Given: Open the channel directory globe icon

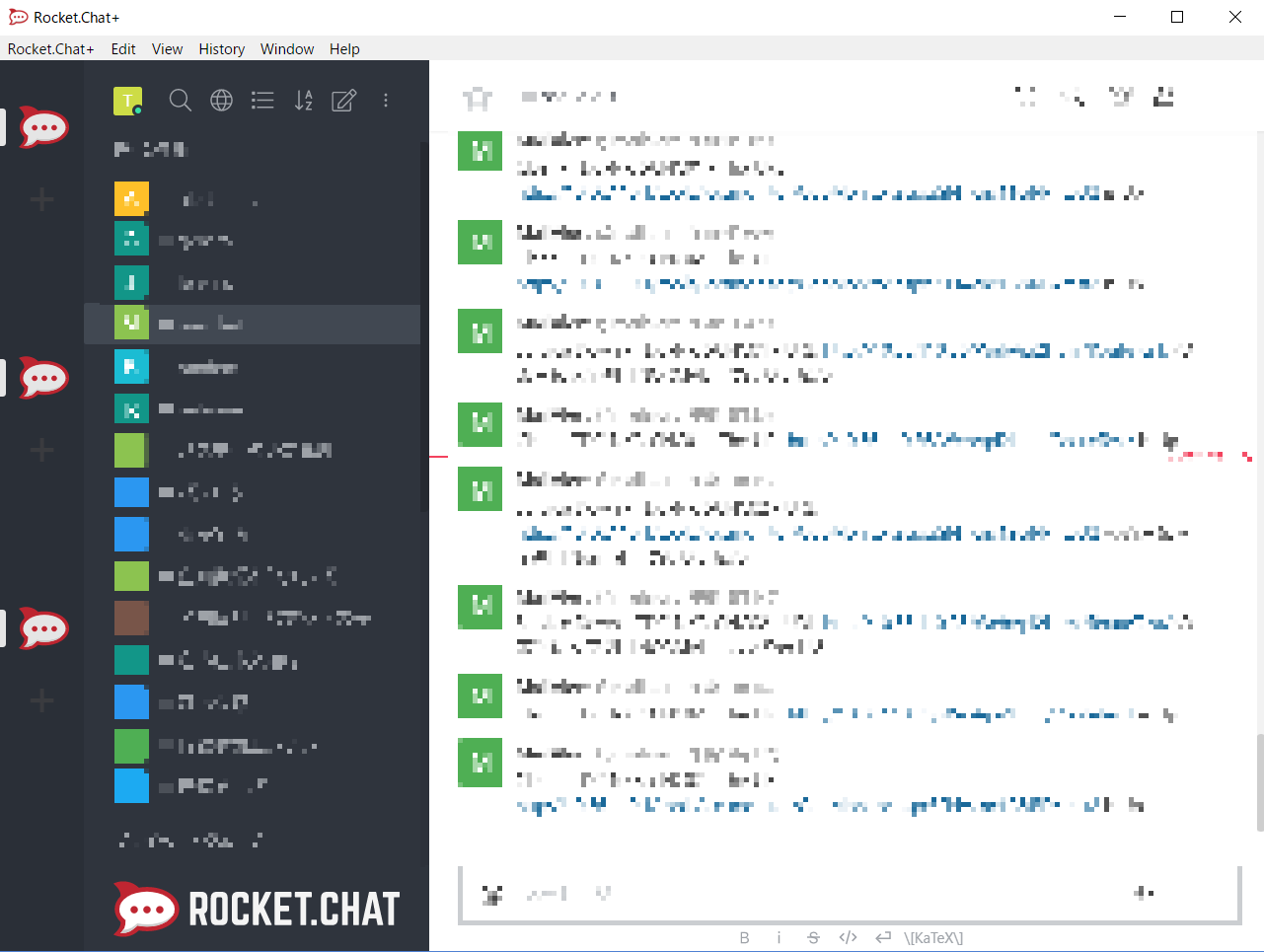Looking at the screenshot, I should coord(221,100).
